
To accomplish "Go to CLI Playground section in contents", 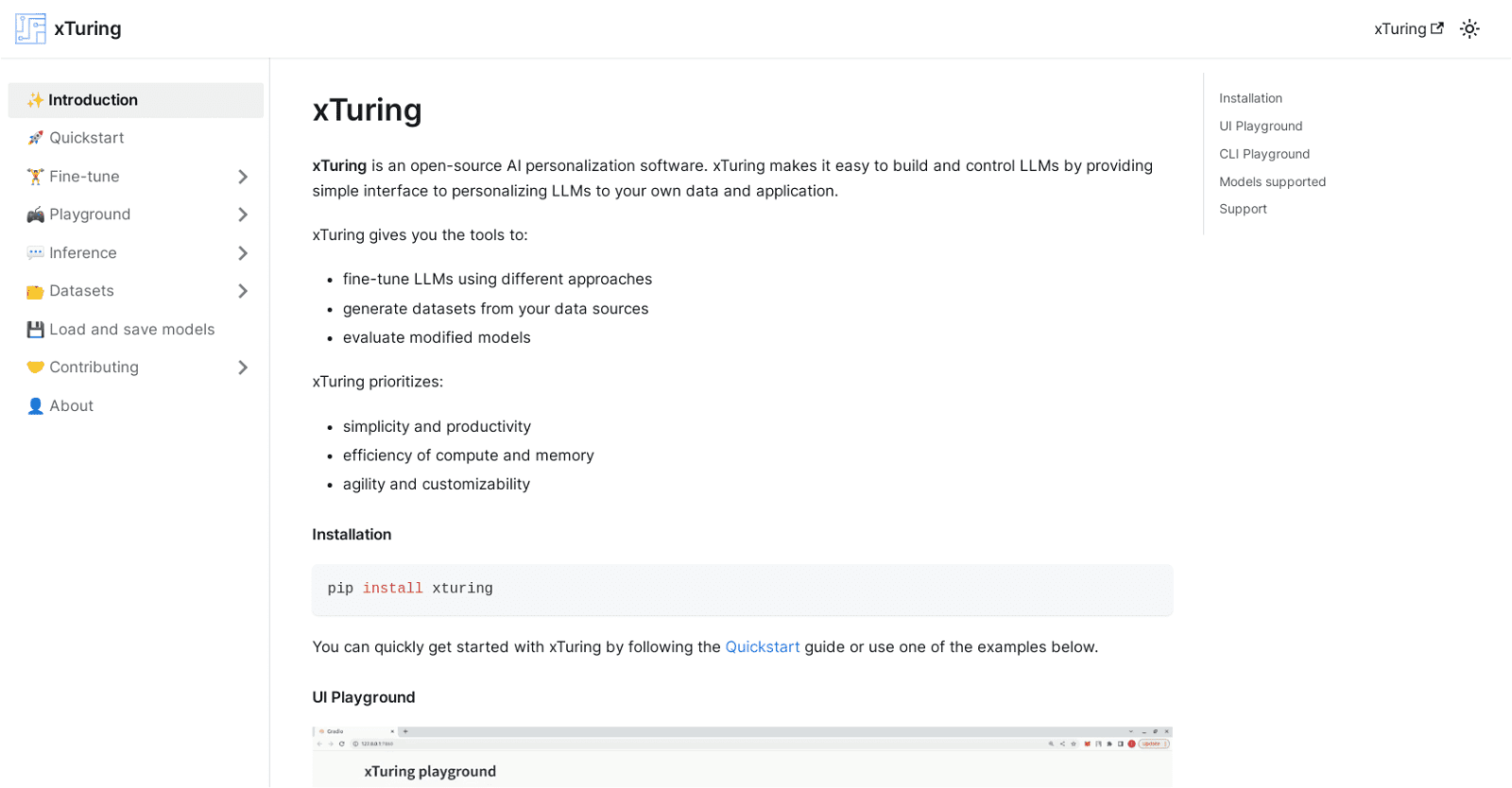I will coord(1263,154).
